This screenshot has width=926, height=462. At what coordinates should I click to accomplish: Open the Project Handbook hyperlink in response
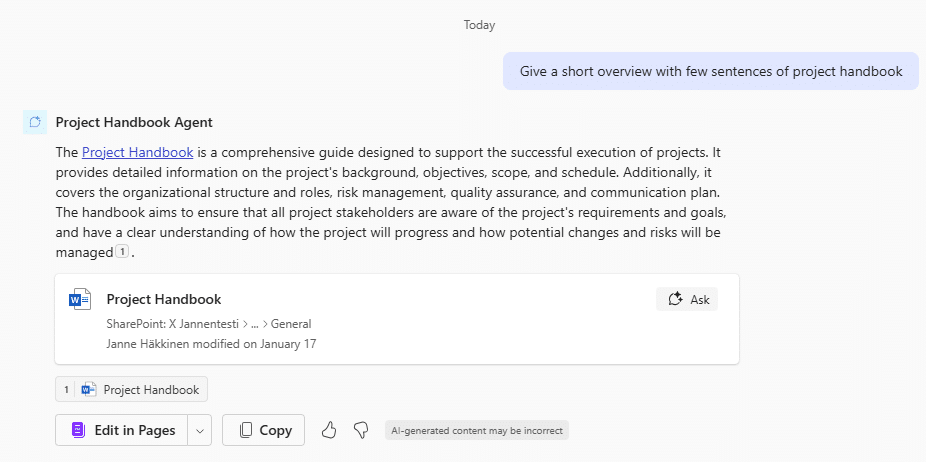(x=138, y=152)
